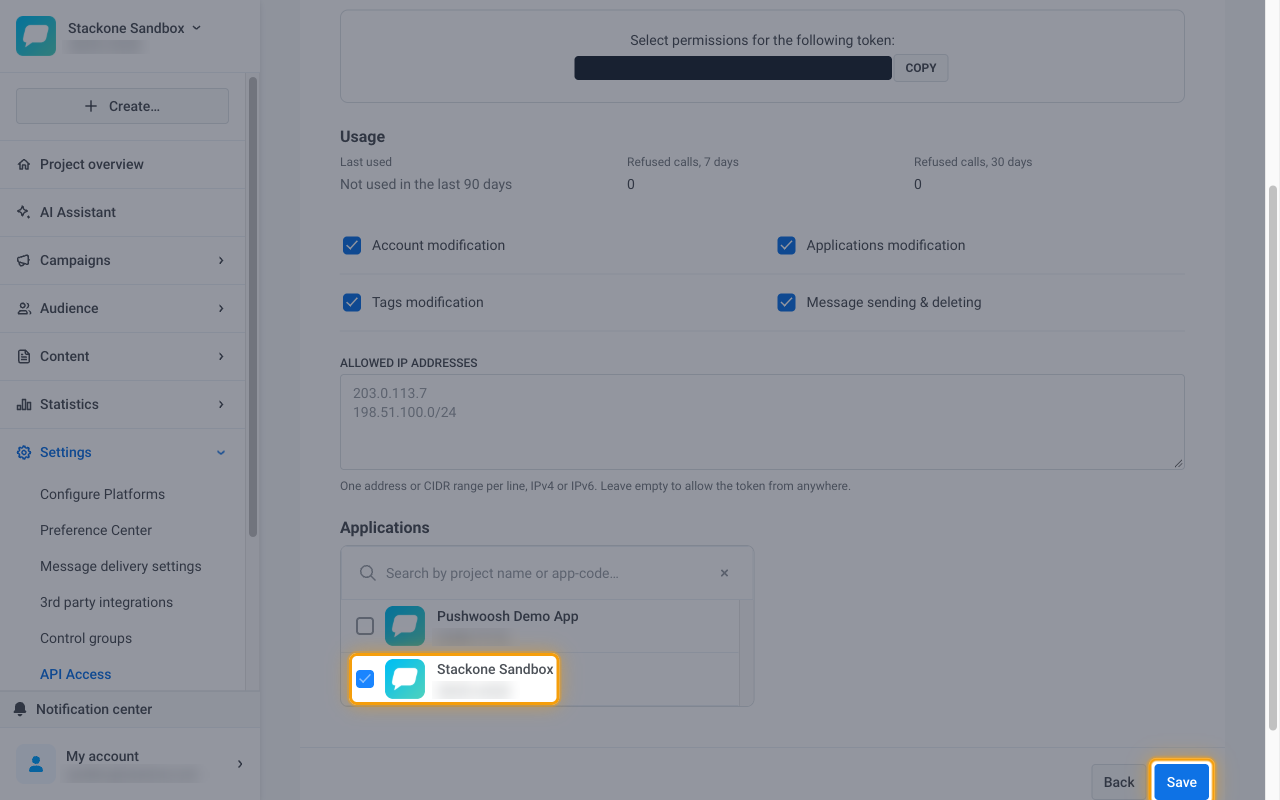Toggle the Tags modification checkbox
The height and width of the screenshot is (800, 1280).
(x=352, y=302)
